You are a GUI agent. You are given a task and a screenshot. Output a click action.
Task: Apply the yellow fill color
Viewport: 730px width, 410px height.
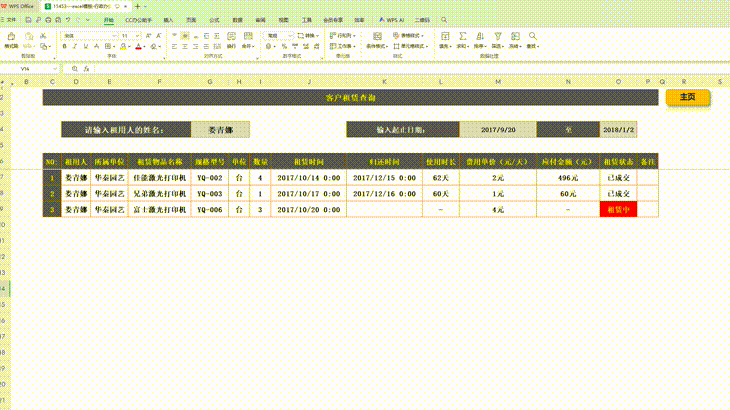pos(123,47)
